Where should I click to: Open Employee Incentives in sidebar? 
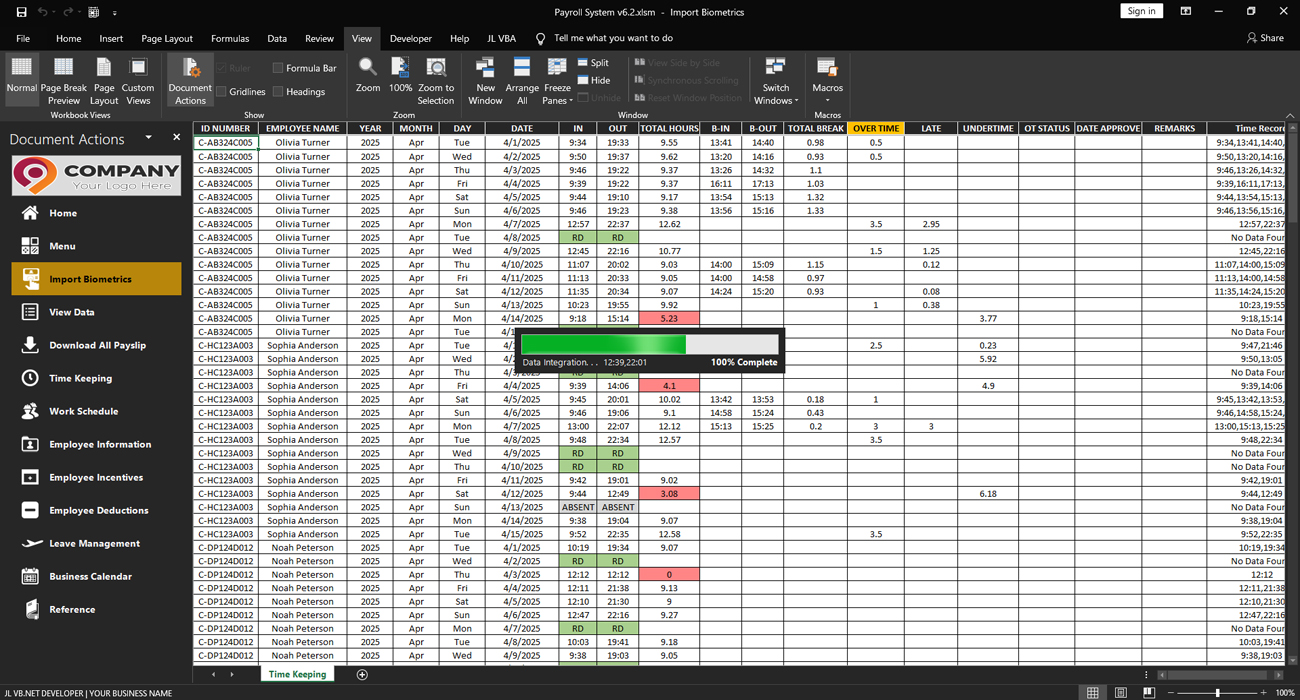96,477
